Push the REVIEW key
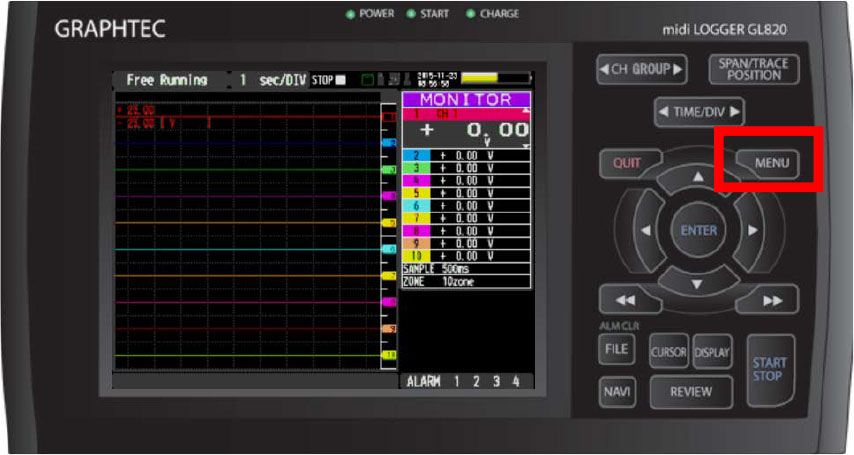 click(x=691, y=392)
